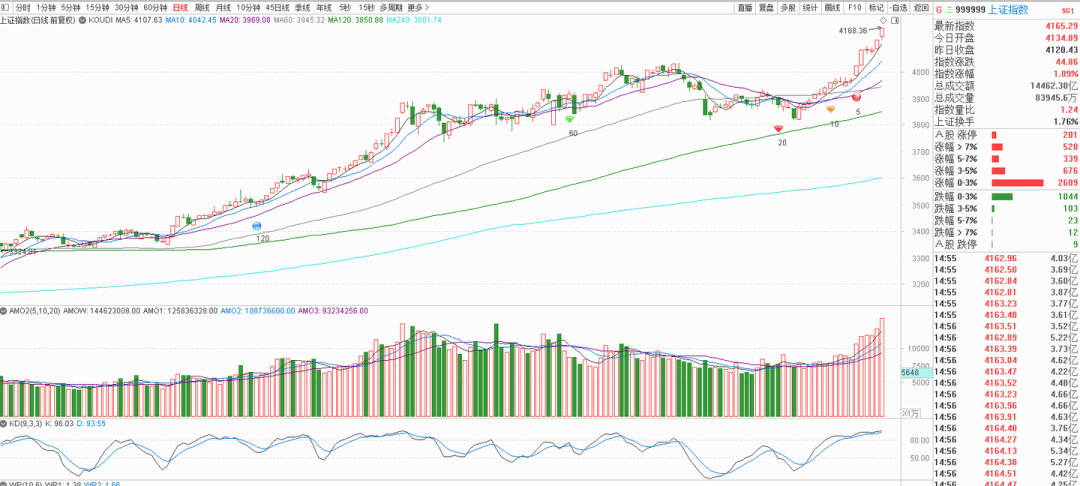
Task: Click the 返回 back button
Action: click(920, 8)
